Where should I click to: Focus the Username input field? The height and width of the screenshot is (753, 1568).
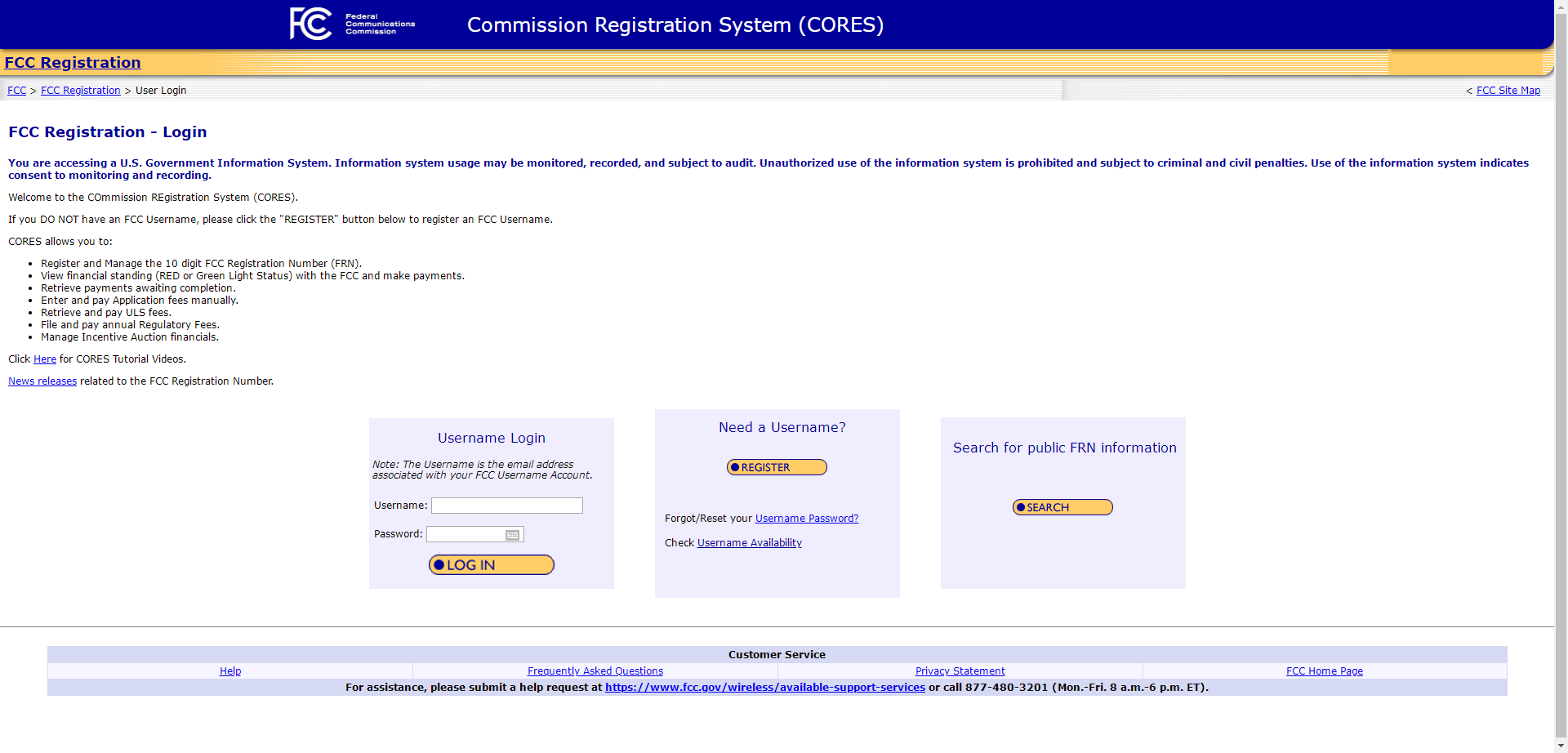[x=506, y=506]
